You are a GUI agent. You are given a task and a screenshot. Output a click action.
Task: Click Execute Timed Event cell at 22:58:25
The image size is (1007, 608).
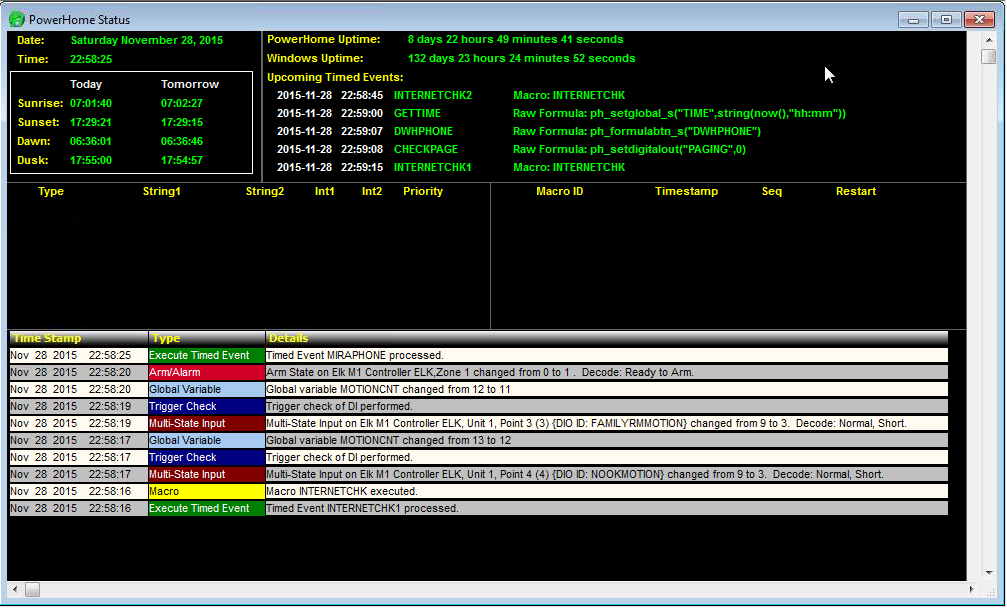206,355
